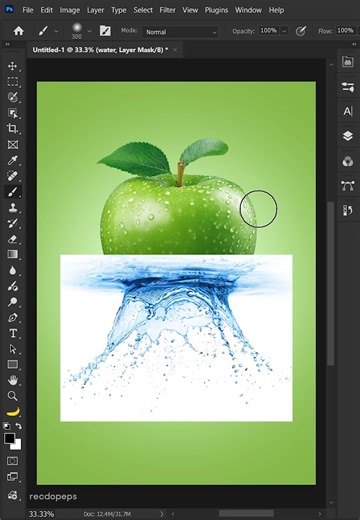Click the Opacity 100% value field
Image resolution: width=360 pixels, height=520 pixels.
pyautogui.click(x=269, y=31)
